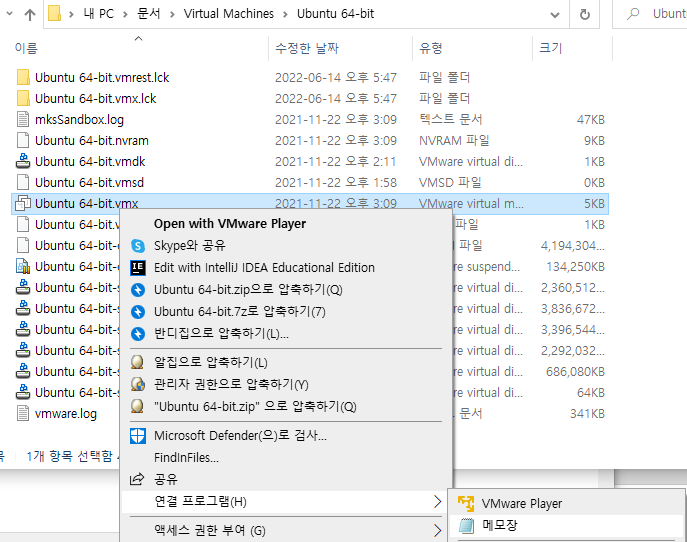
Task: Select "Ubuntu 64-bit.zip" 으로 압축하기(Q) text
Action: pyautogui.click(x=255, y=407)
